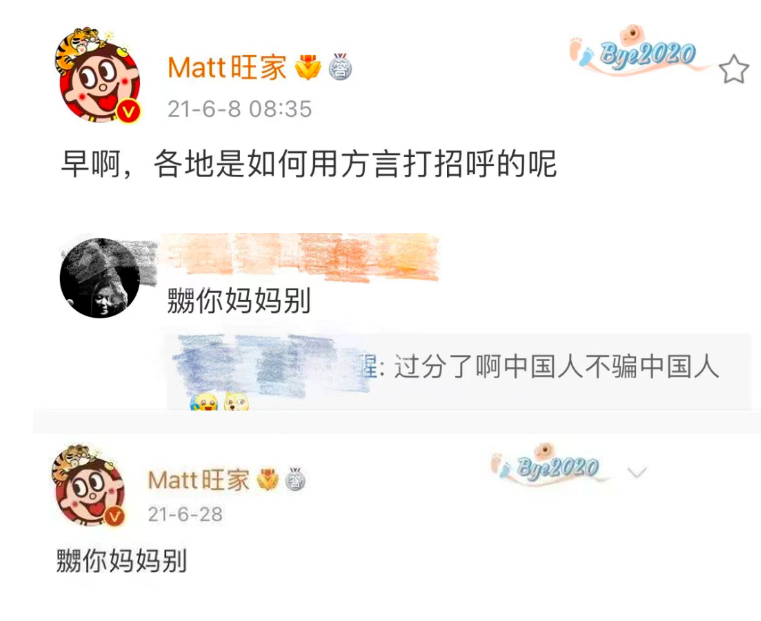Click the Matt旺家 username in the top post
Image resolution: width=761 pixels, height=621 pixels.
(227, 67)
